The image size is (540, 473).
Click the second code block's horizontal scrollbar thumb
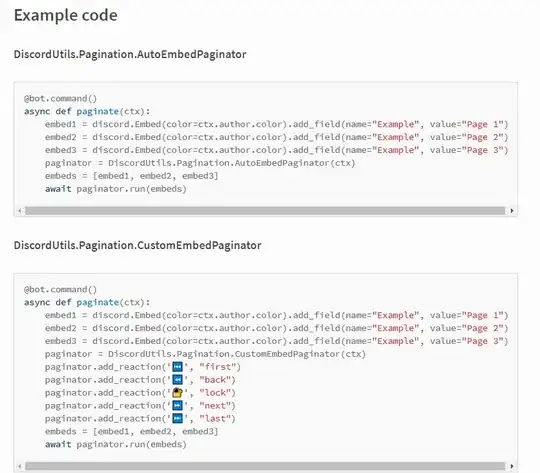click(x=265, y=466)
